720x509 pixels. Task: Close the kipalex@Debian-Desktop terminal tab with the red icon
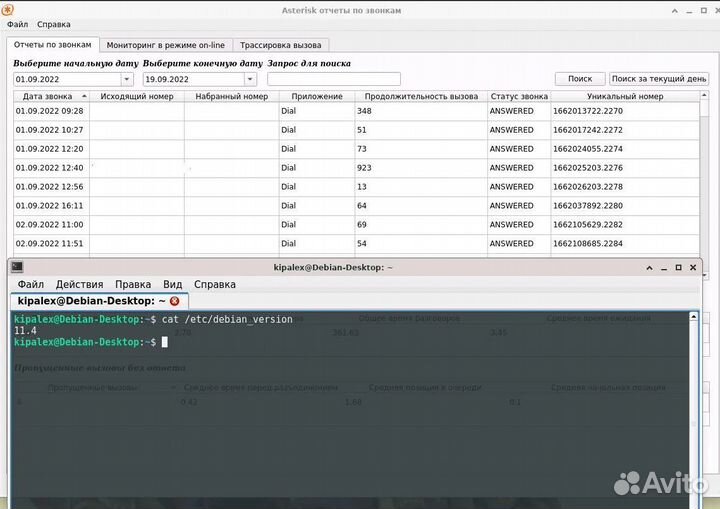[x=175, y=301]
